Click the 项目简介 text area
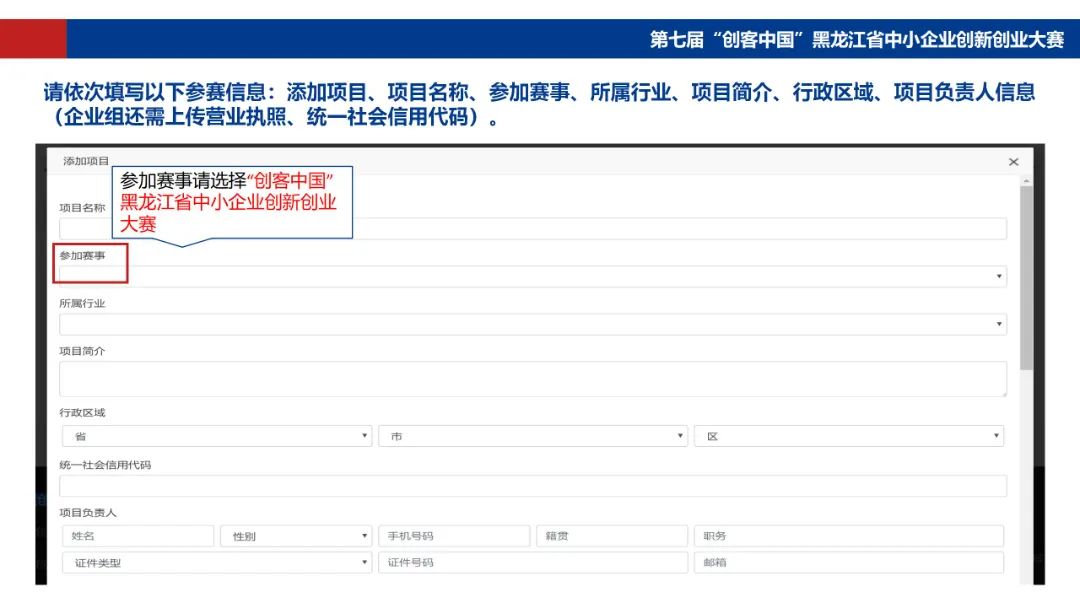The width and height of the screenshot is (1080, 607). tap(532, 378)
